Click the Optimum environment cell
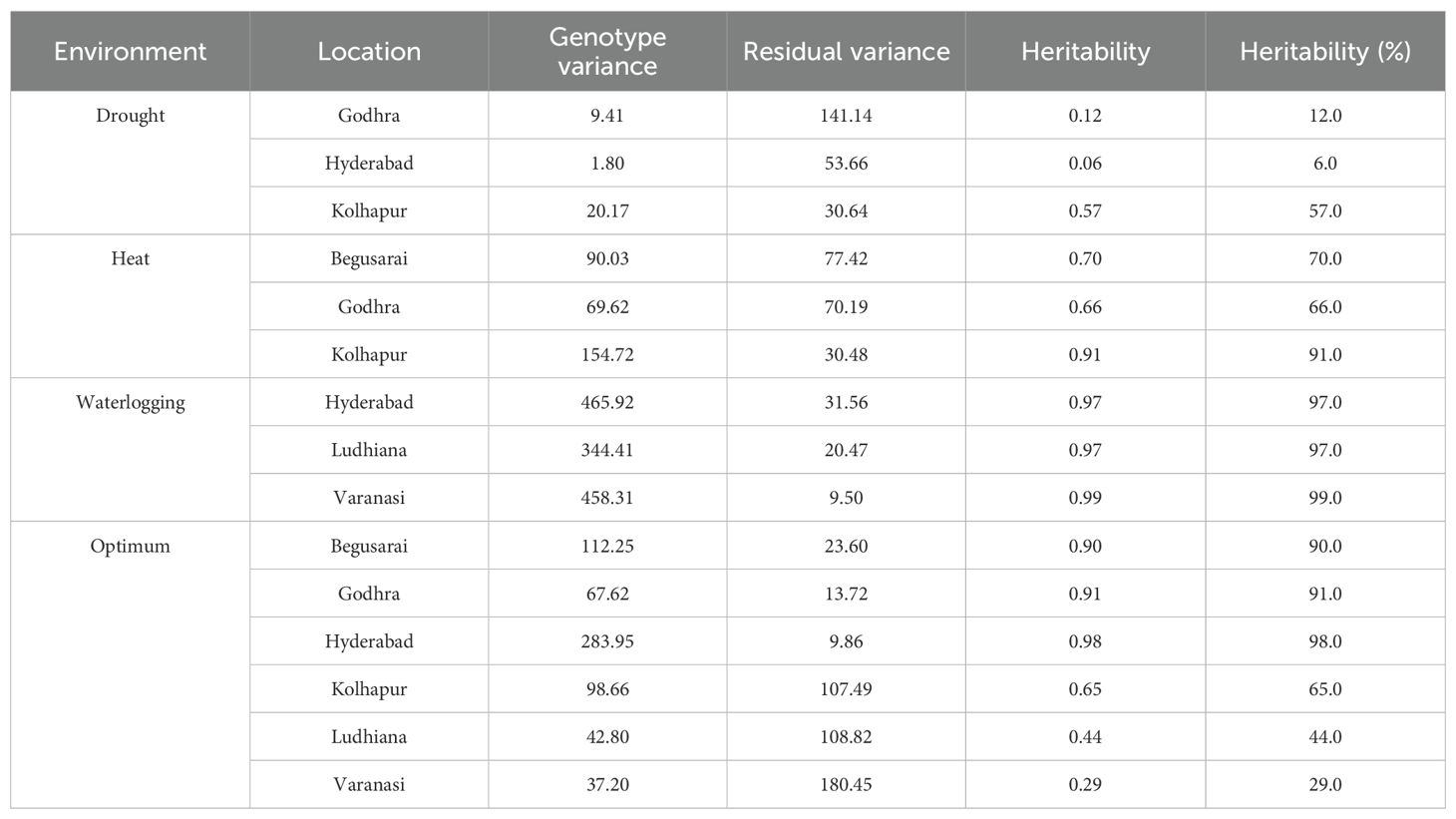 coord(130,547)
